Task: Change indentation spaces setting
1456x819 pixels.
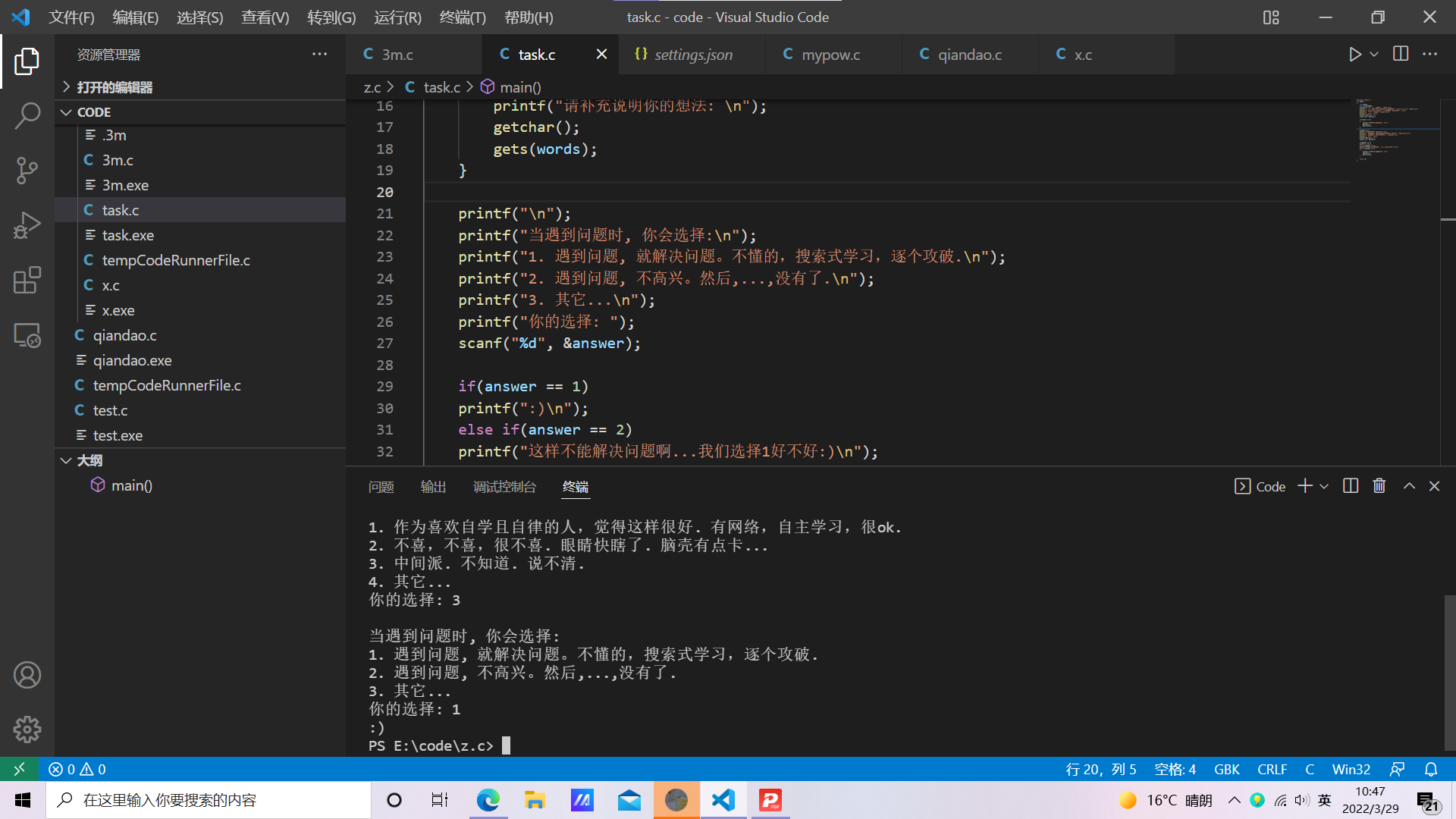Action: tap(1175, 769)
